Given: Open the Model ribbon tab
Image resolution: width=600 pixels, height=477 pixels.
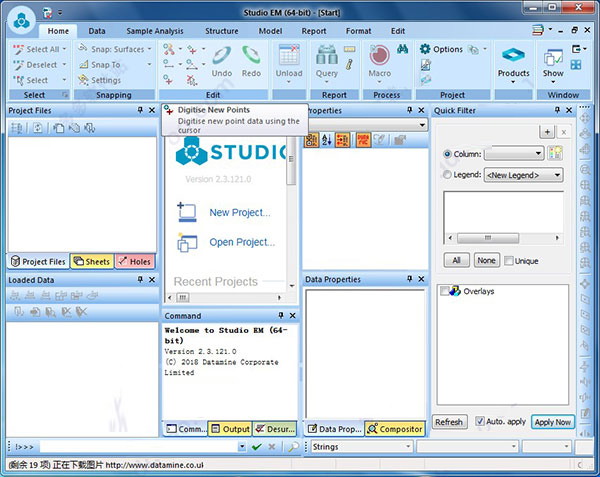Looking at the screenshot, I should point(270,31).
